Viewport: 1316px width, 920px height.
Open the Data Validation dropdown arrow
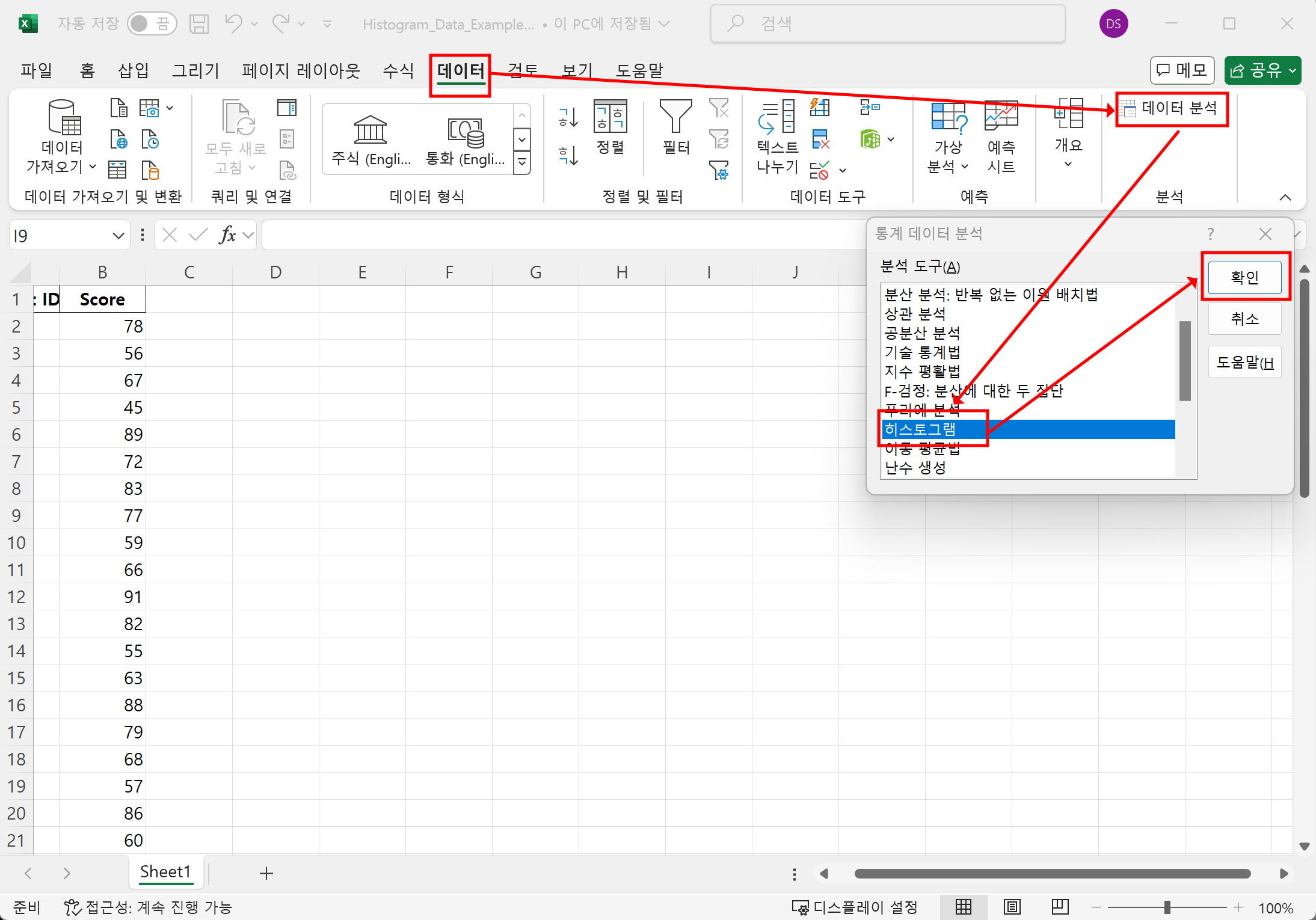point(843,171)
